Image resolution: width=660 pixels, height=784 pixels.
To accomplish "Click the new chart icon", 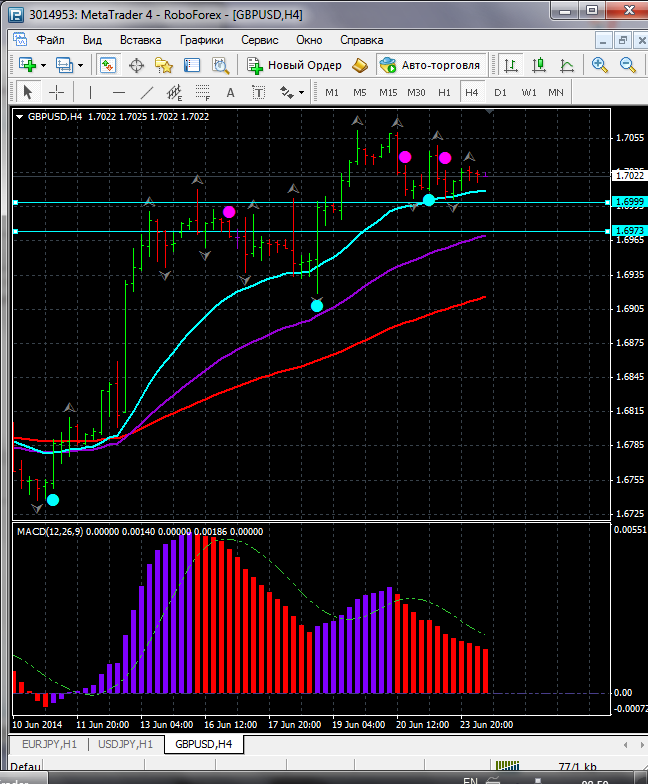I will (26, 65).
